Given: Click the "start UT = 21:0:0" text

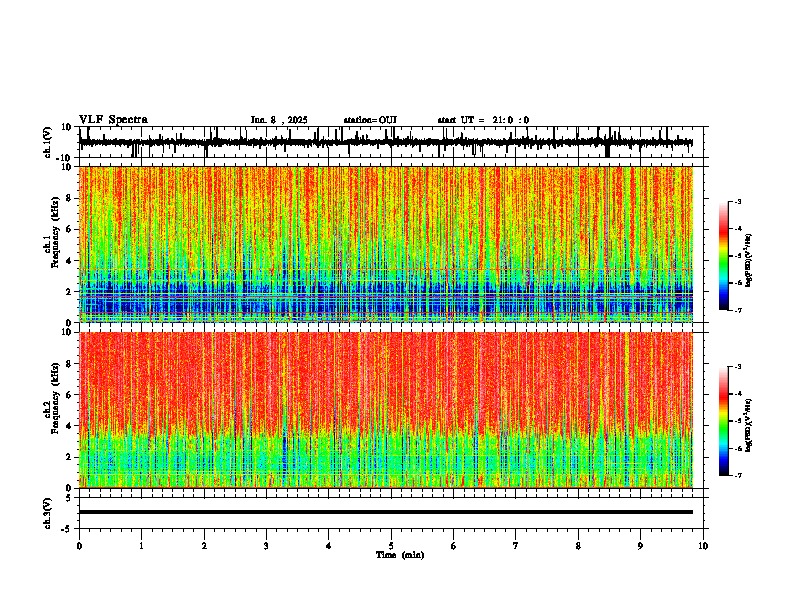Looking at the screenshot, I should pos(483,120).
